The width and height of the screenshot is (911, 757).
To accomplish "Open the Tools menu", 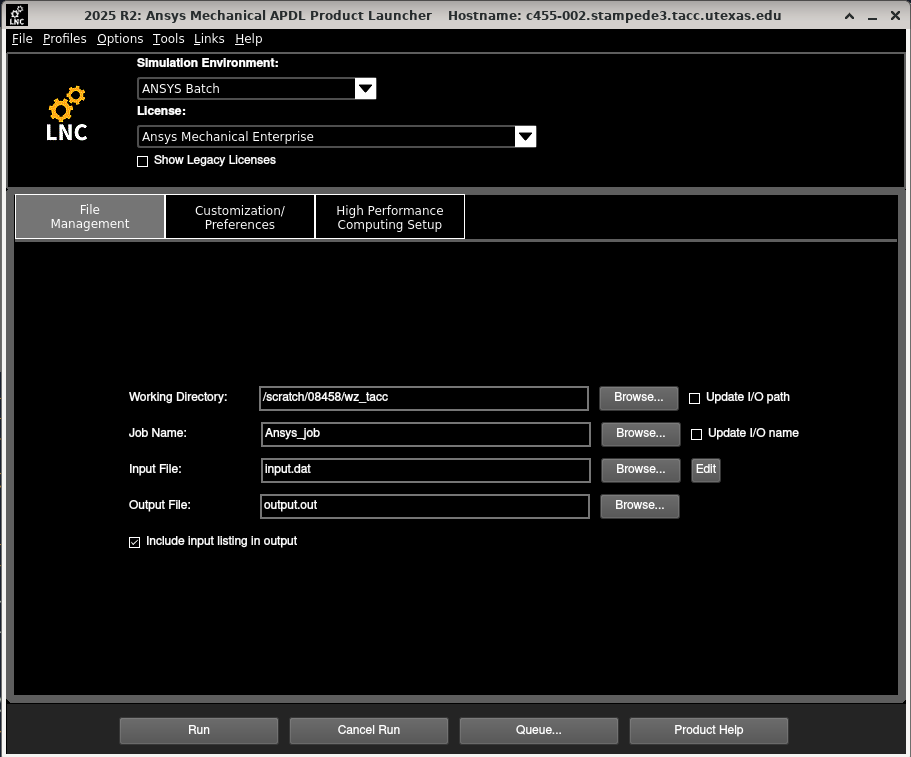I will 168,39.
